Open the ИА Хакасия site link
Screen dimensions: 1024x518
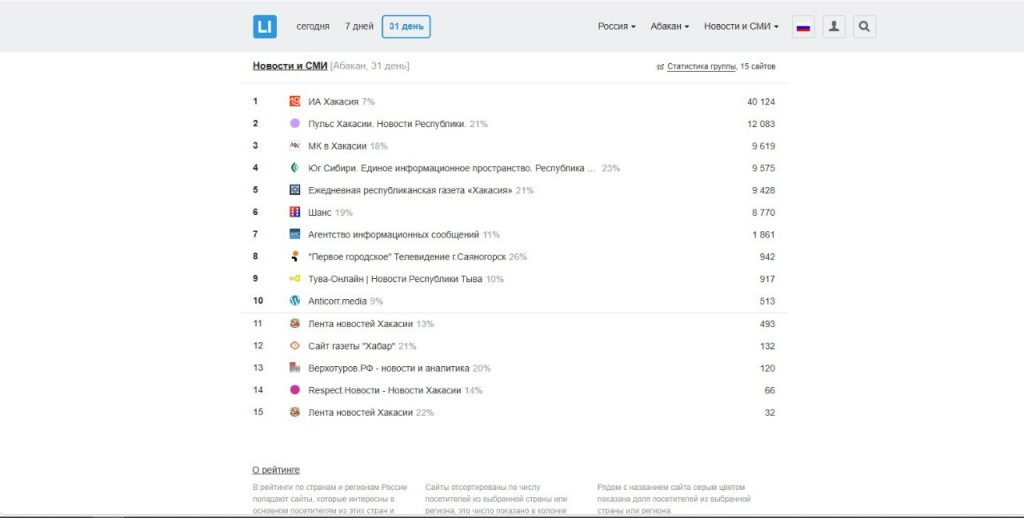(333, 102)
